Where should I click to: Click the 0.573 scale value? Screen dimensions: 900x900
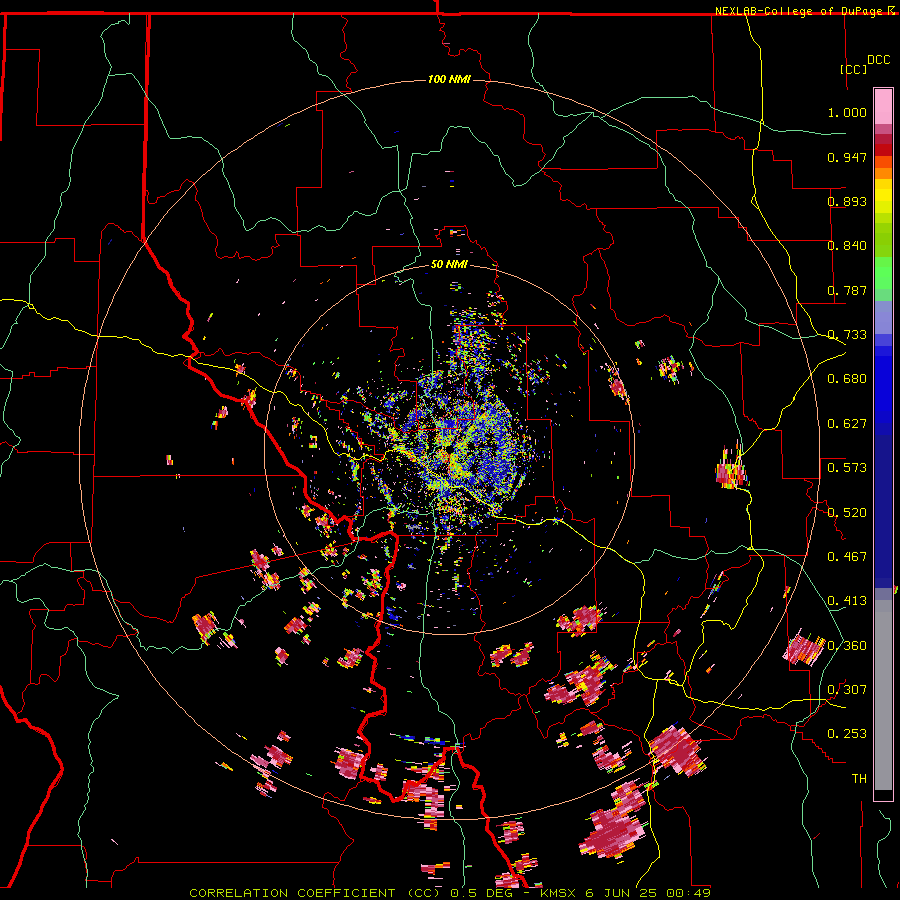847,468
